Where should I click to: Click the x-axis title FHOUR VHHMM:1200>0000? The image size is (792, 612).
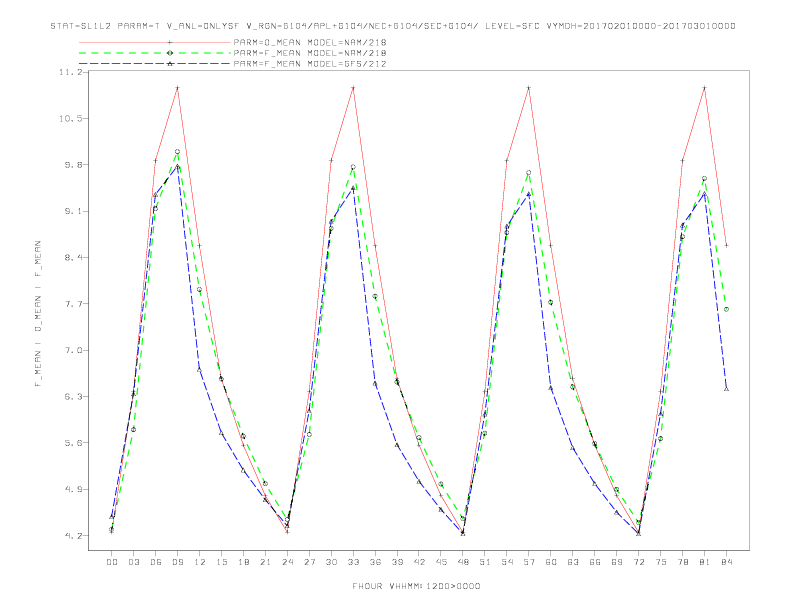pyautogui.click(x=416, y=586)
